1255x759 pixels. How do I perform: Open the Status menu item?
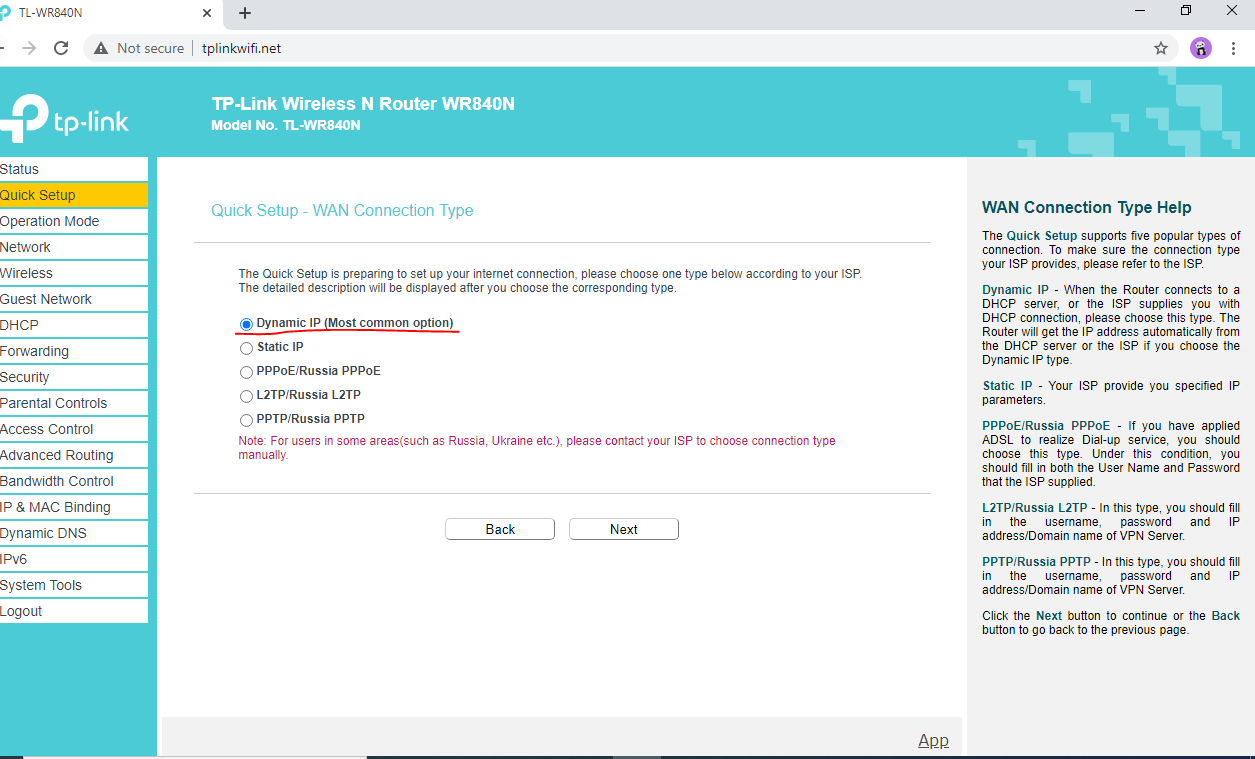click(74, 169)
